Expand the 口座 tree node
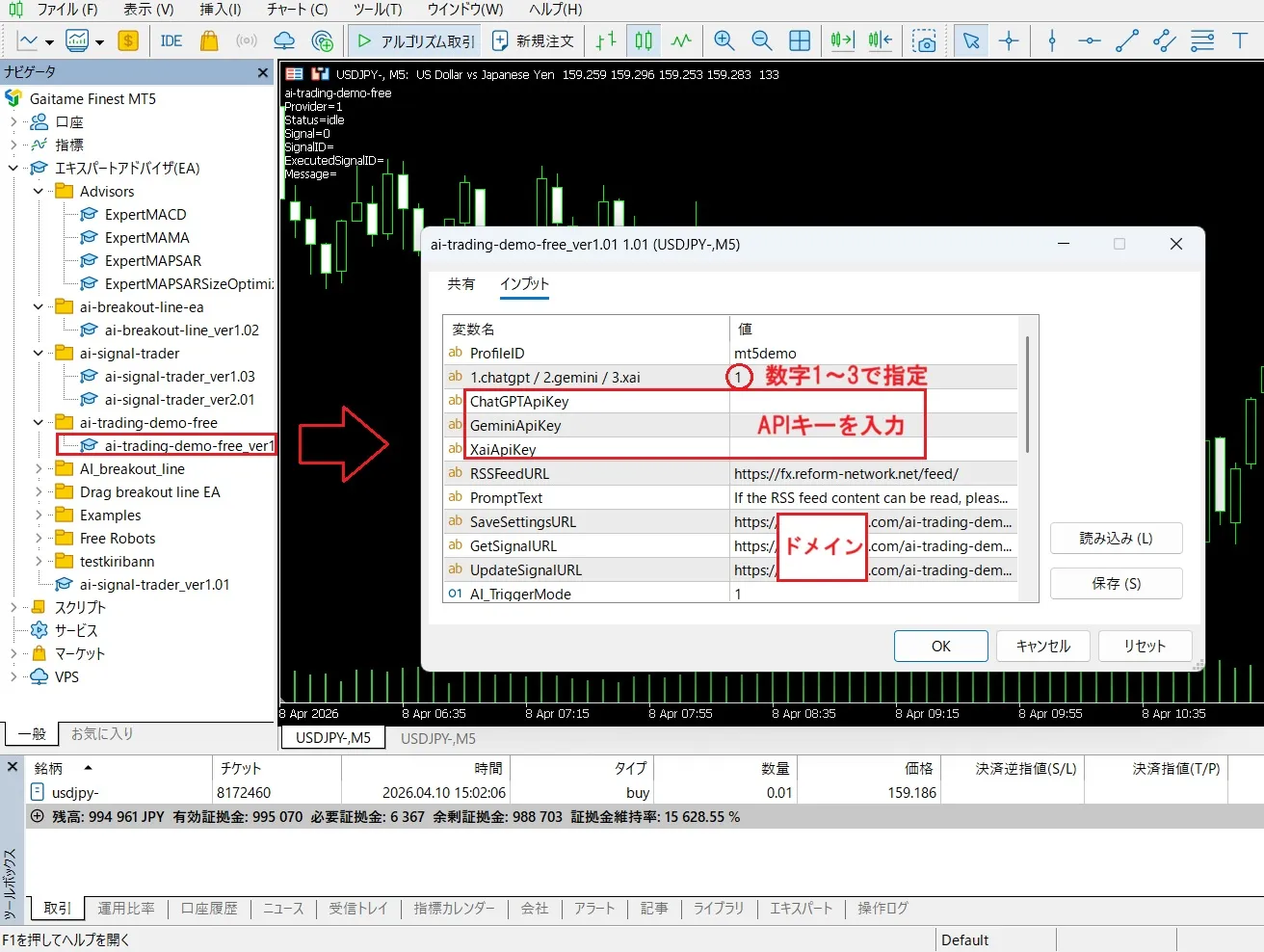The height and width of the screenshot is (952, 1264). coord(13,121)
